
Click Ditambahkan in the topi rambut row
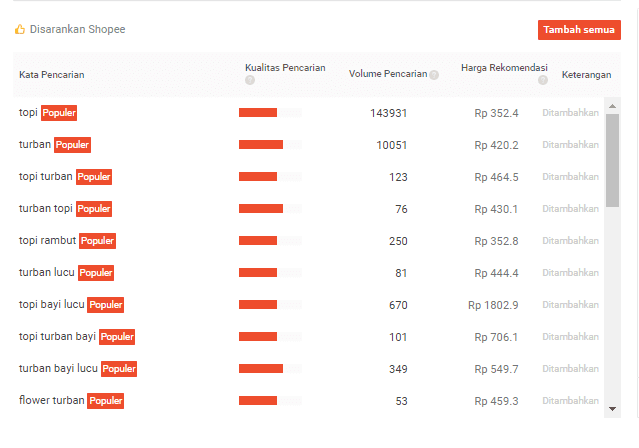coord(570,241)
